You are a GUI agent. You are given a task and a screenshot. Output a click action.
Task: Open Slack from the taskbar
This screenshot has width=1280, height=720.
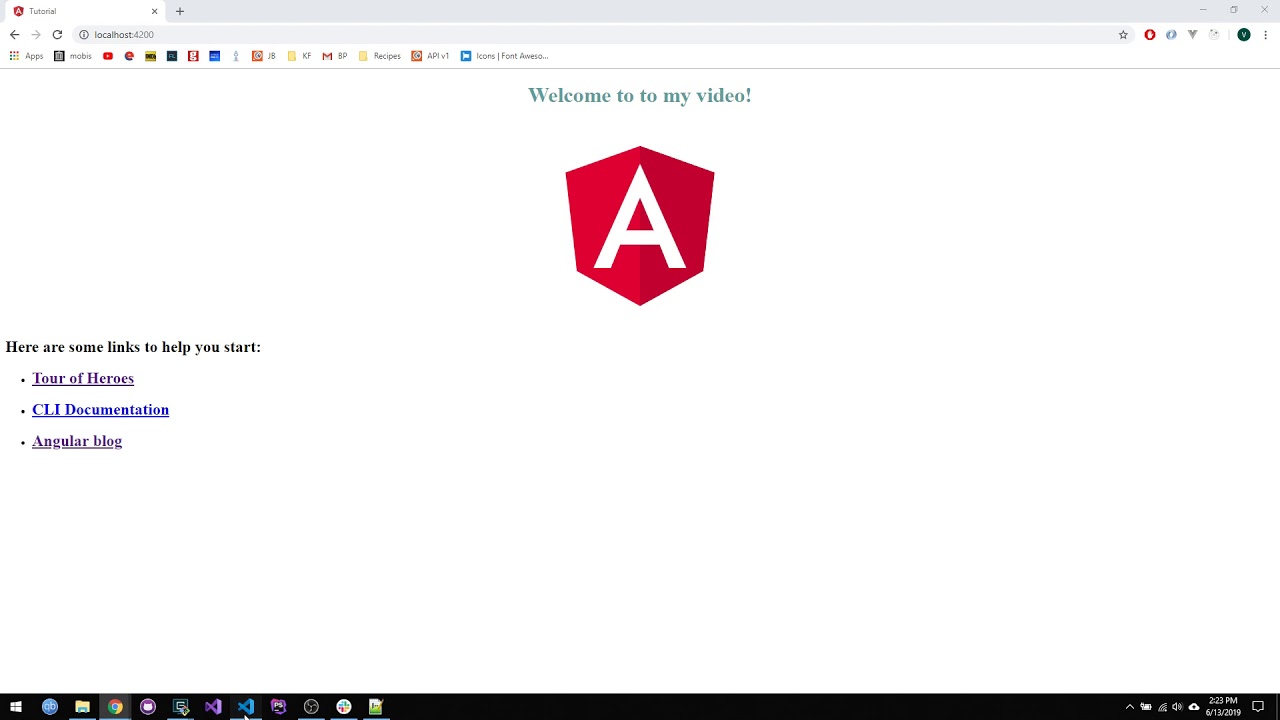344,707
